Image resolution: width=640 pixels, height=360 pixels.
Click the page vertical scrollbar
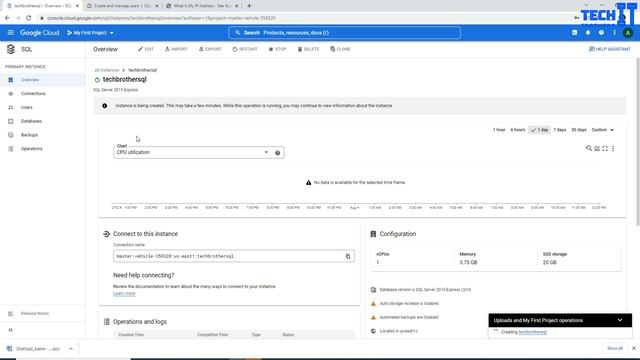click(x=638, y=141)
